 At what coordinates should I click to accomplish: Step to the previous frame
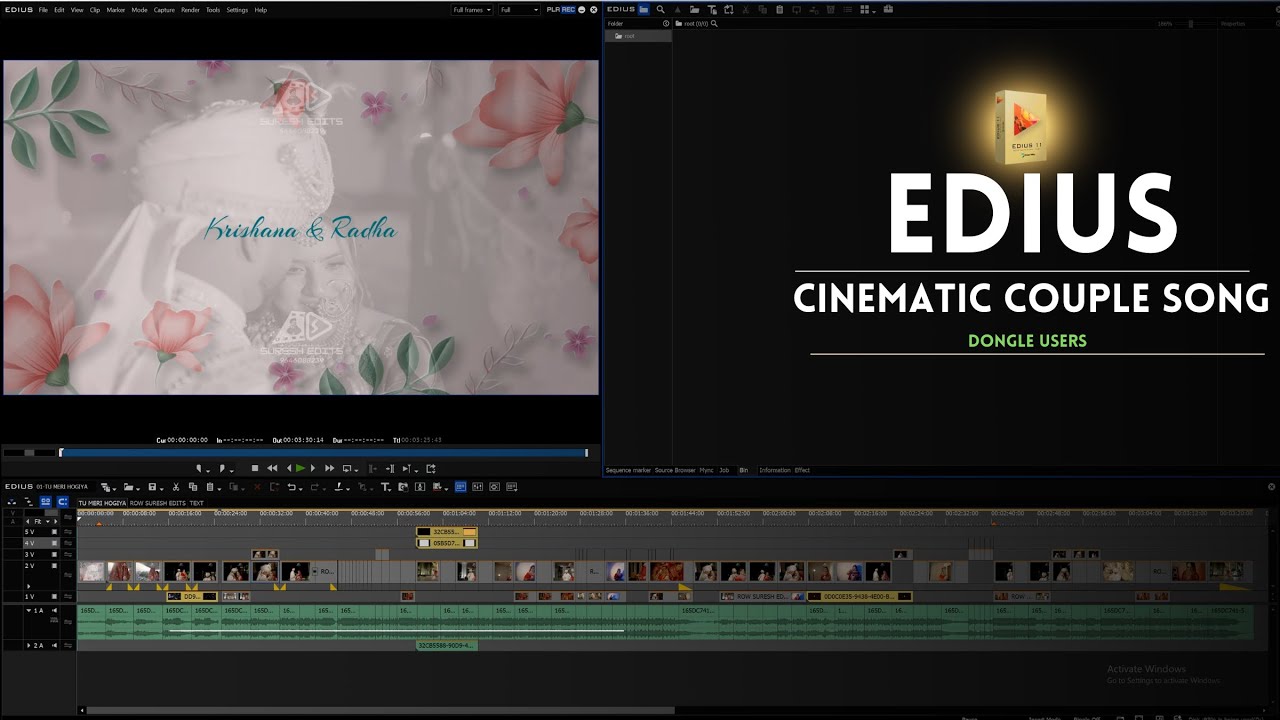pyautogui.click(x=289, y=468)
